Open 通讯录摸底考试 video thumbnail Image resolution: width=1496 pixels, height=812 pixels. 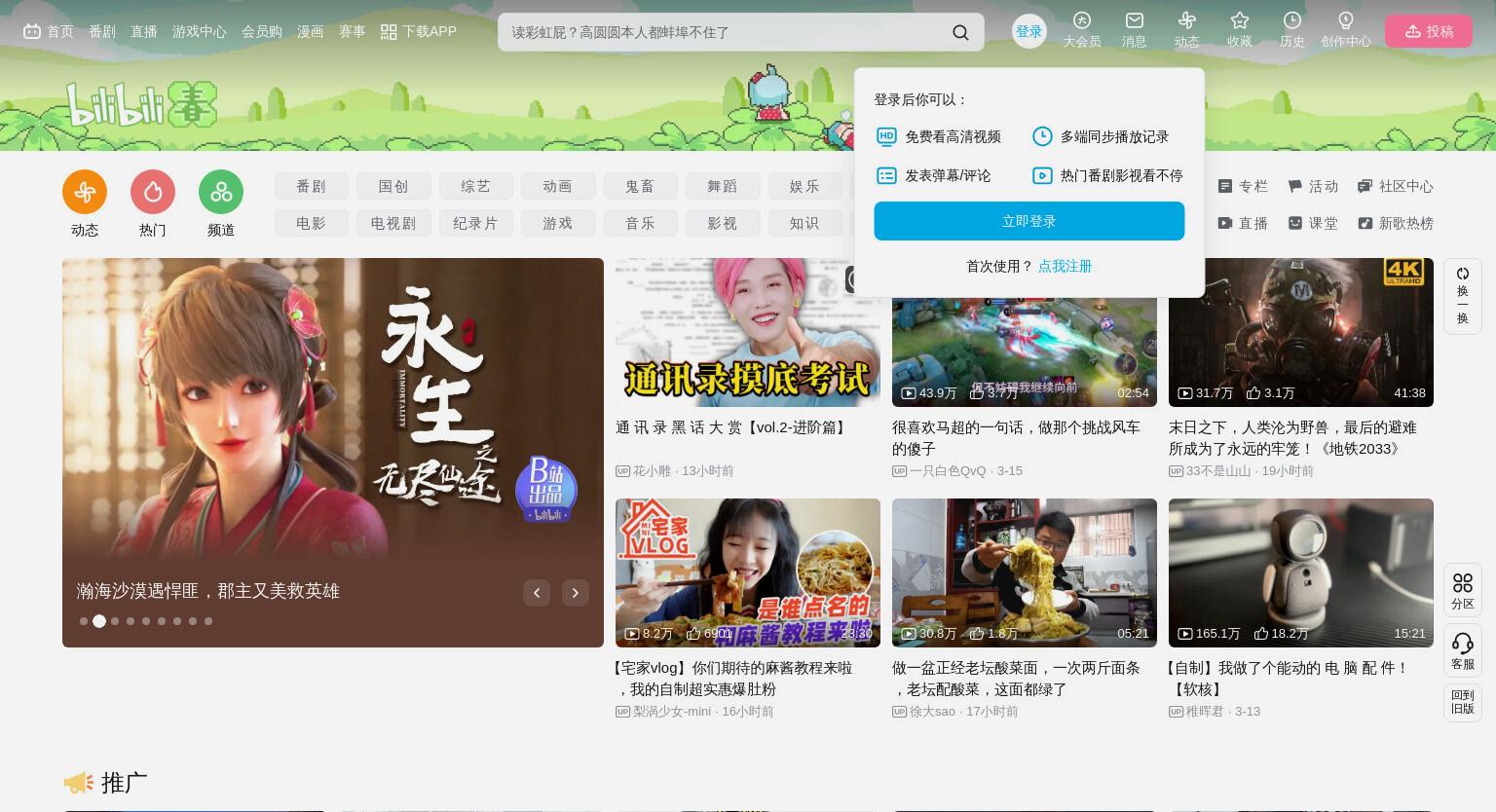click(748, 332)
